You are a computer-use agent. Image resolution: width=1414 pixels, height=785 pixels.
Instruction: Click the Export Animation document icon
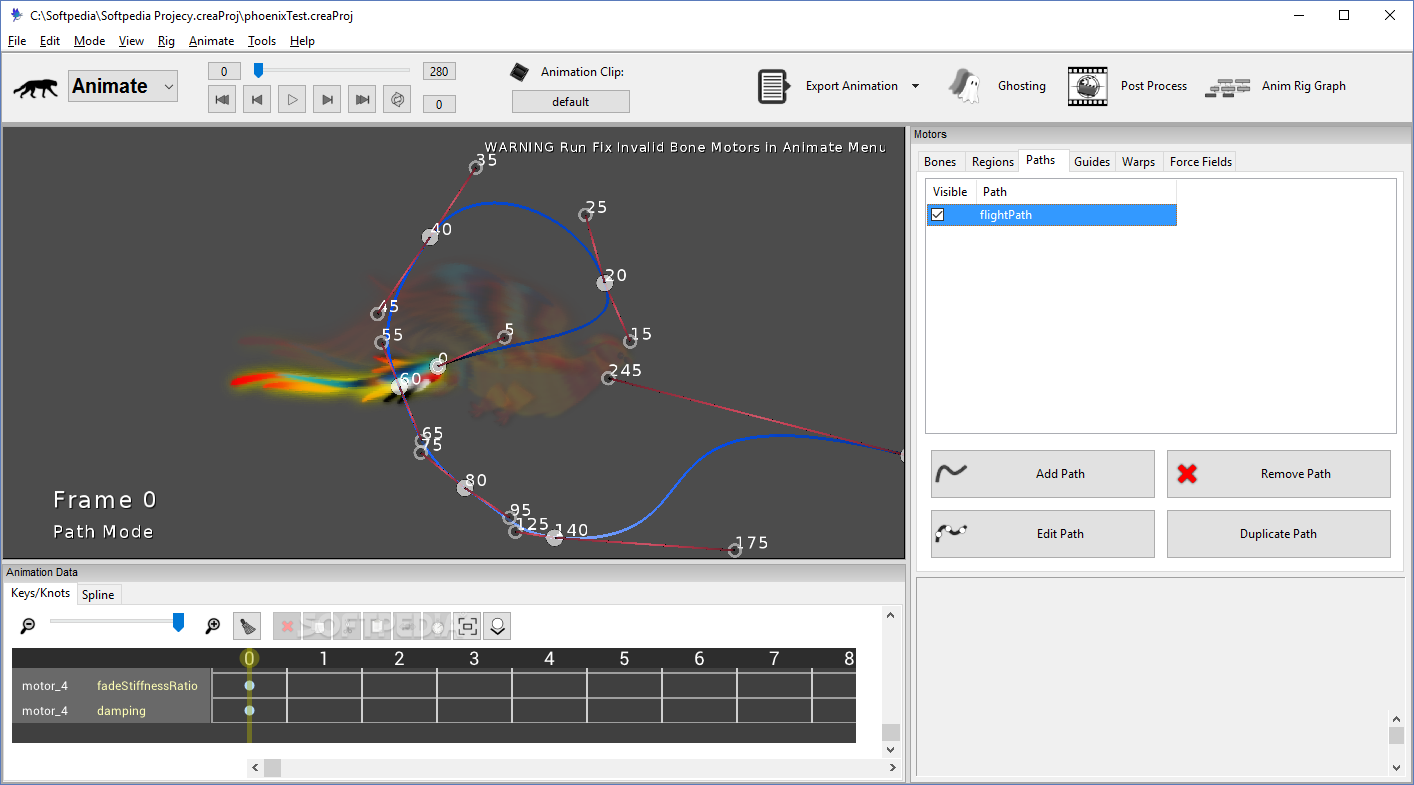click(x=773, y=86)
